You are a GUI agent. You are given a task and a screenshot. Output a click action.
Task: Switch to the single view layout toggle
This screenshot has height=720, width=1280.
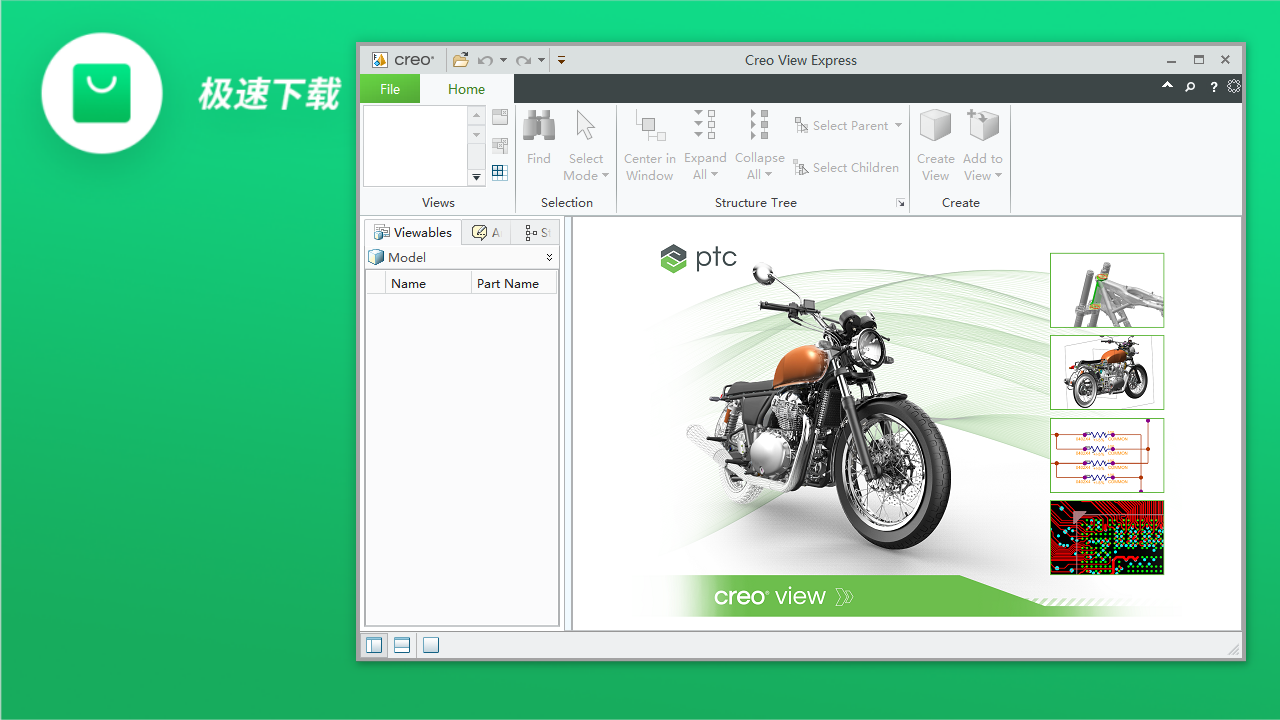click(x=430, y=645)
